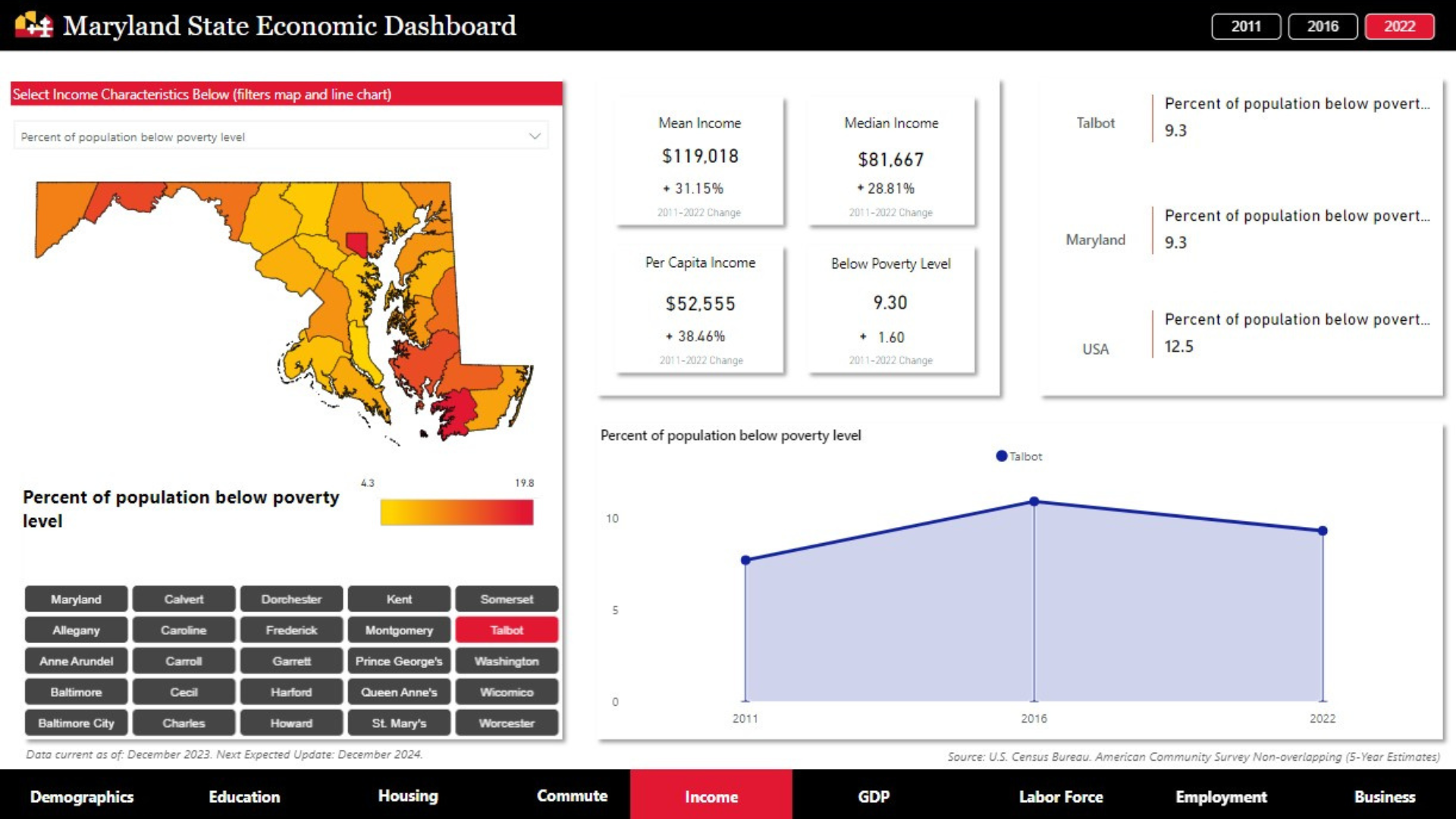Click the 2022 data point marker on chart
Image resolution: width=1456 pixels, height=819 pixels.
(1323, 531)
